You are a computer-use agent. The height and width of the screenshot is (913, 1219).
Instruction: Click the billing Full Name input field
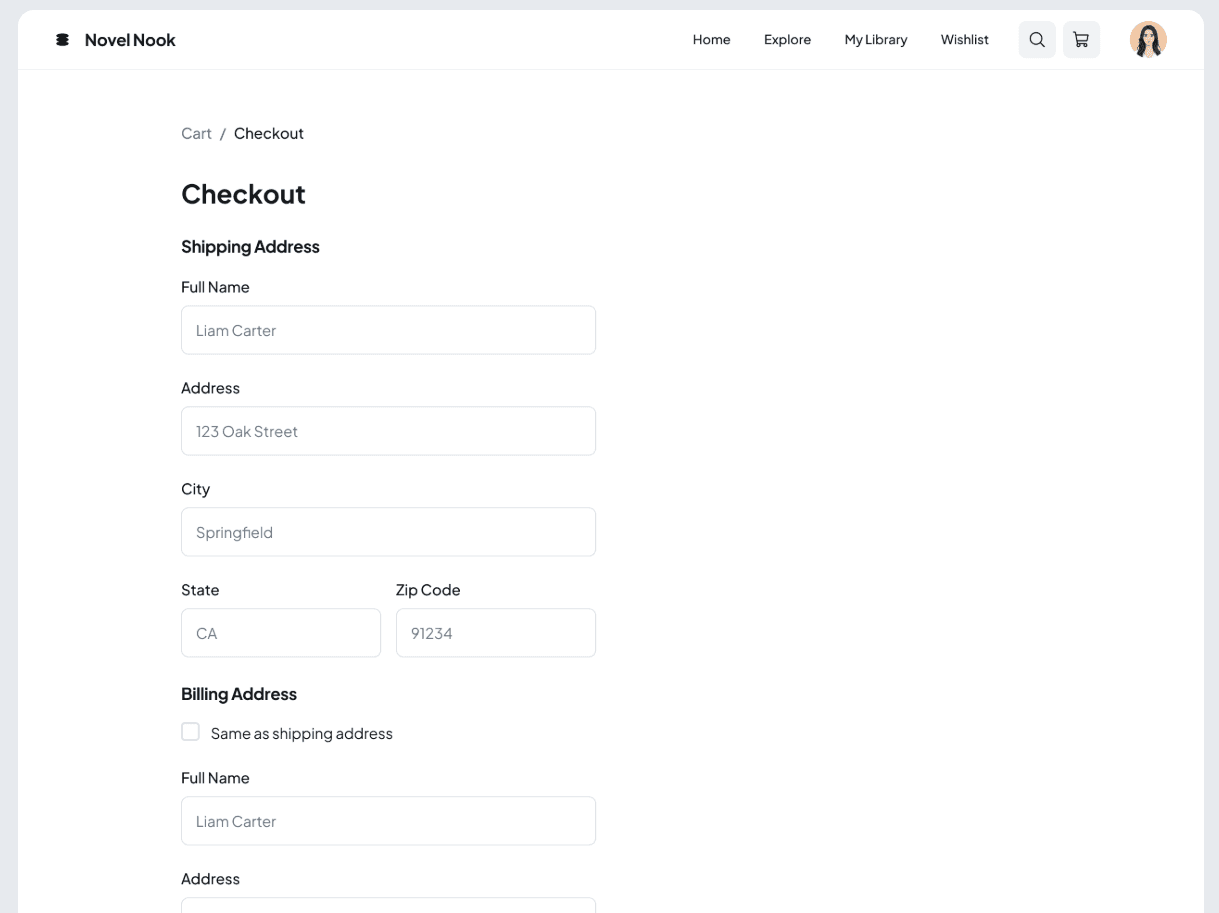point(388,820)
